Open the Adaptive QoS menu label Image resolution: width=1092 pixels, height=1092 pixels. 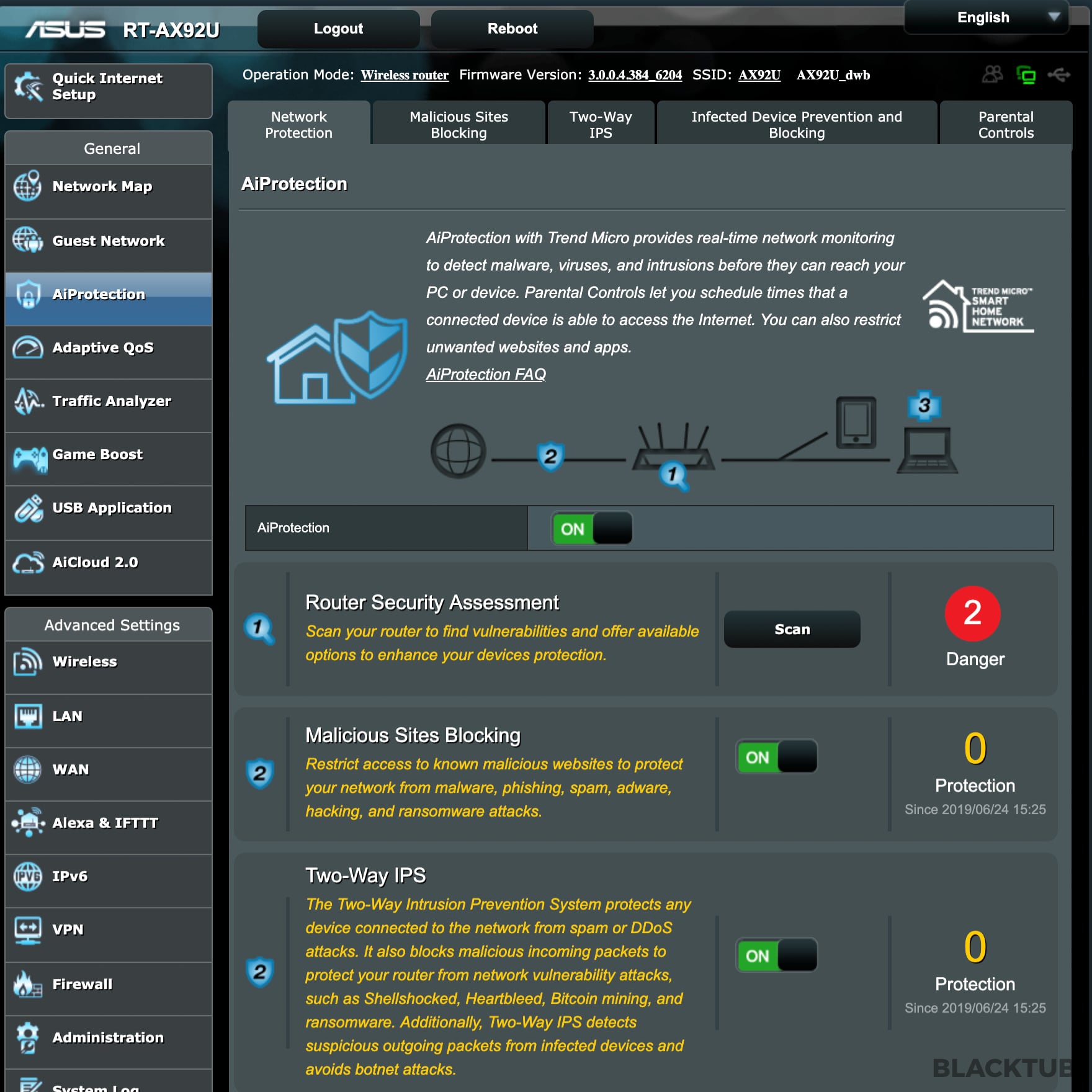point(103,347)
